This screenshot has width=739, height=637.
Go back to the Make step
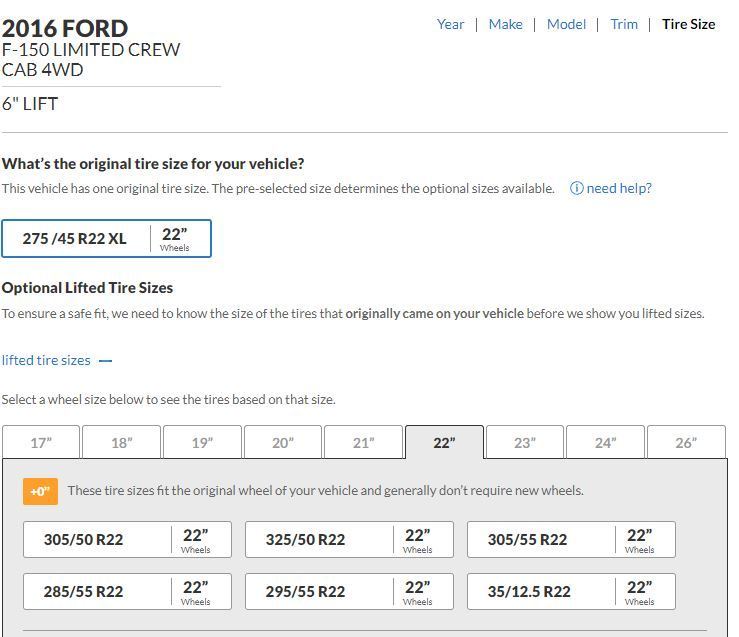[x=505, y=24]
